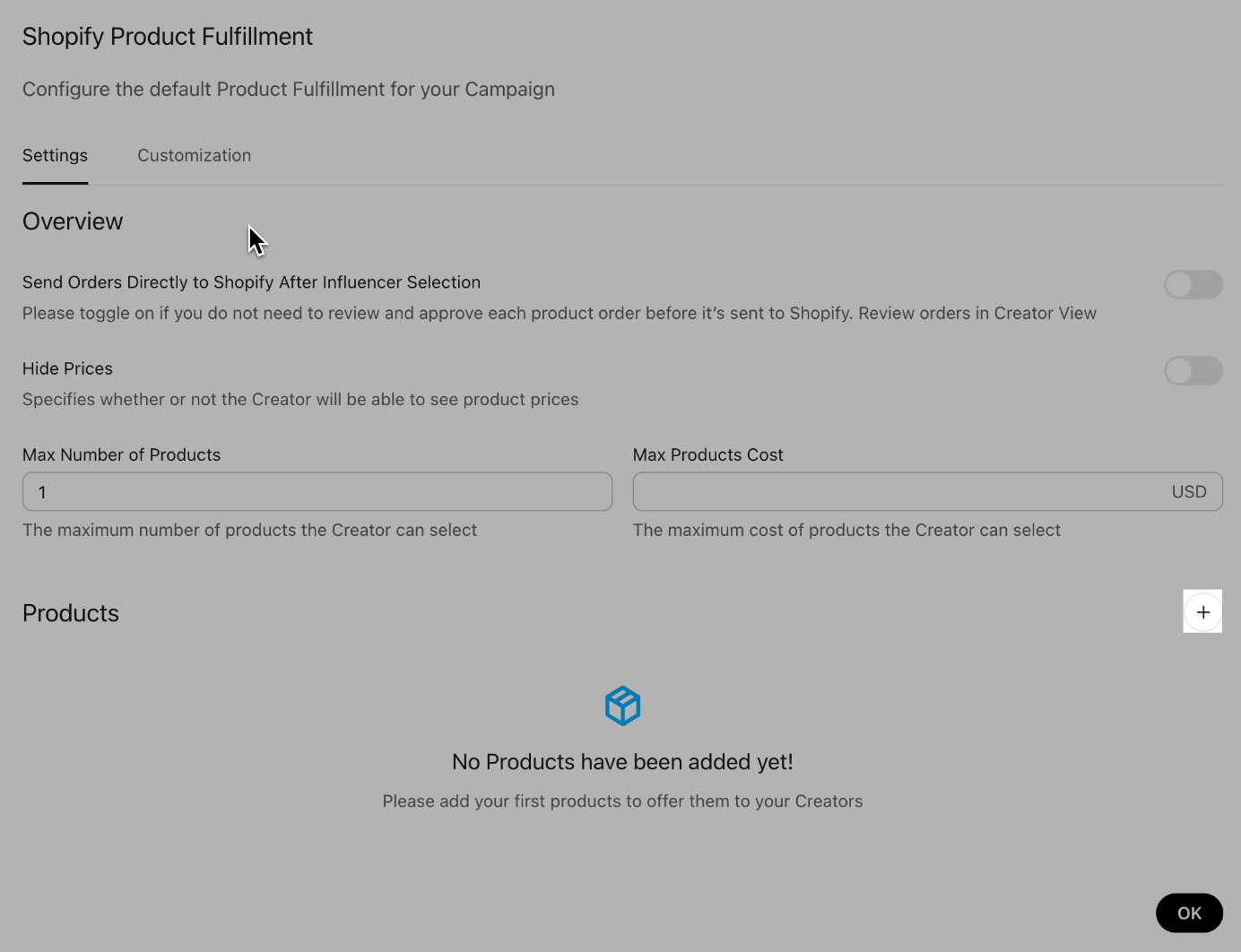This screenshot has width=1241, height=952.
Task: Click 'Specifies whether or not the Creator' description
Action: tap(300, 400)
